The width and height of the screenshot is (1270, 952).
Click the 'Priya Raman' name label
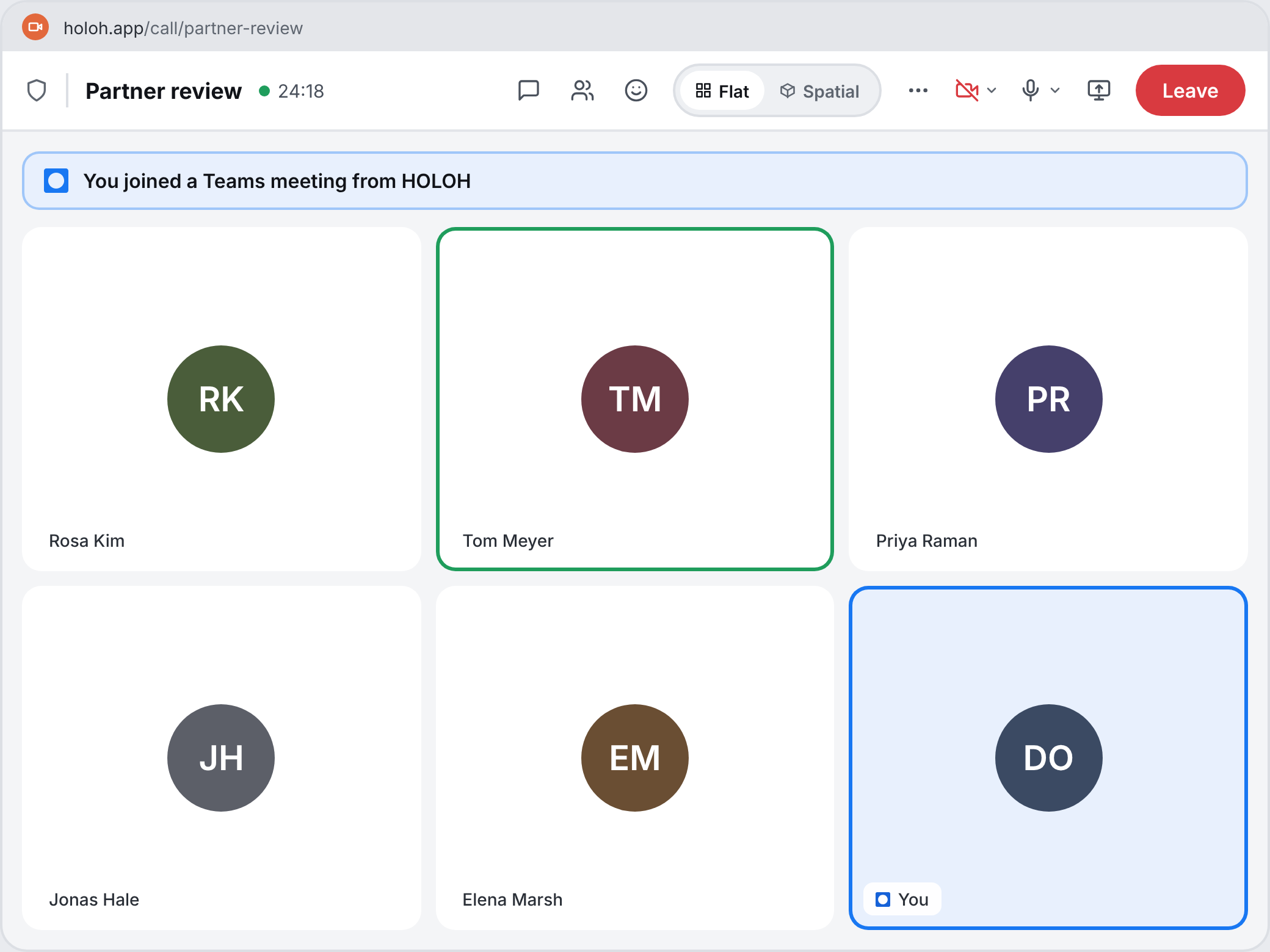tap(927, 541)
